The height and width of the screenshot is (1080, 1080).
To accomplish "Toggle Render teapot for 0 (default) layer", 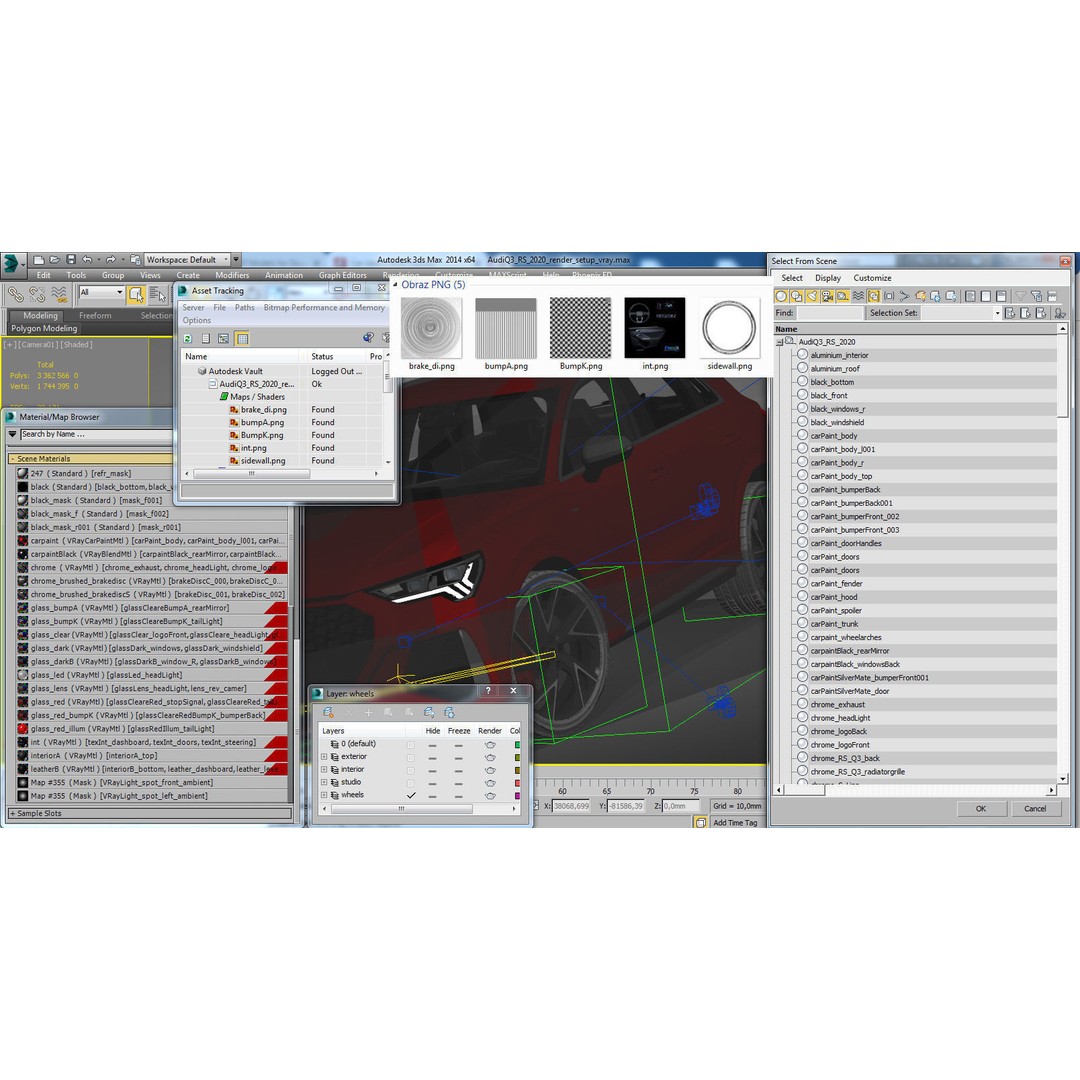I will pyautogui.click(x=490, y=745).
